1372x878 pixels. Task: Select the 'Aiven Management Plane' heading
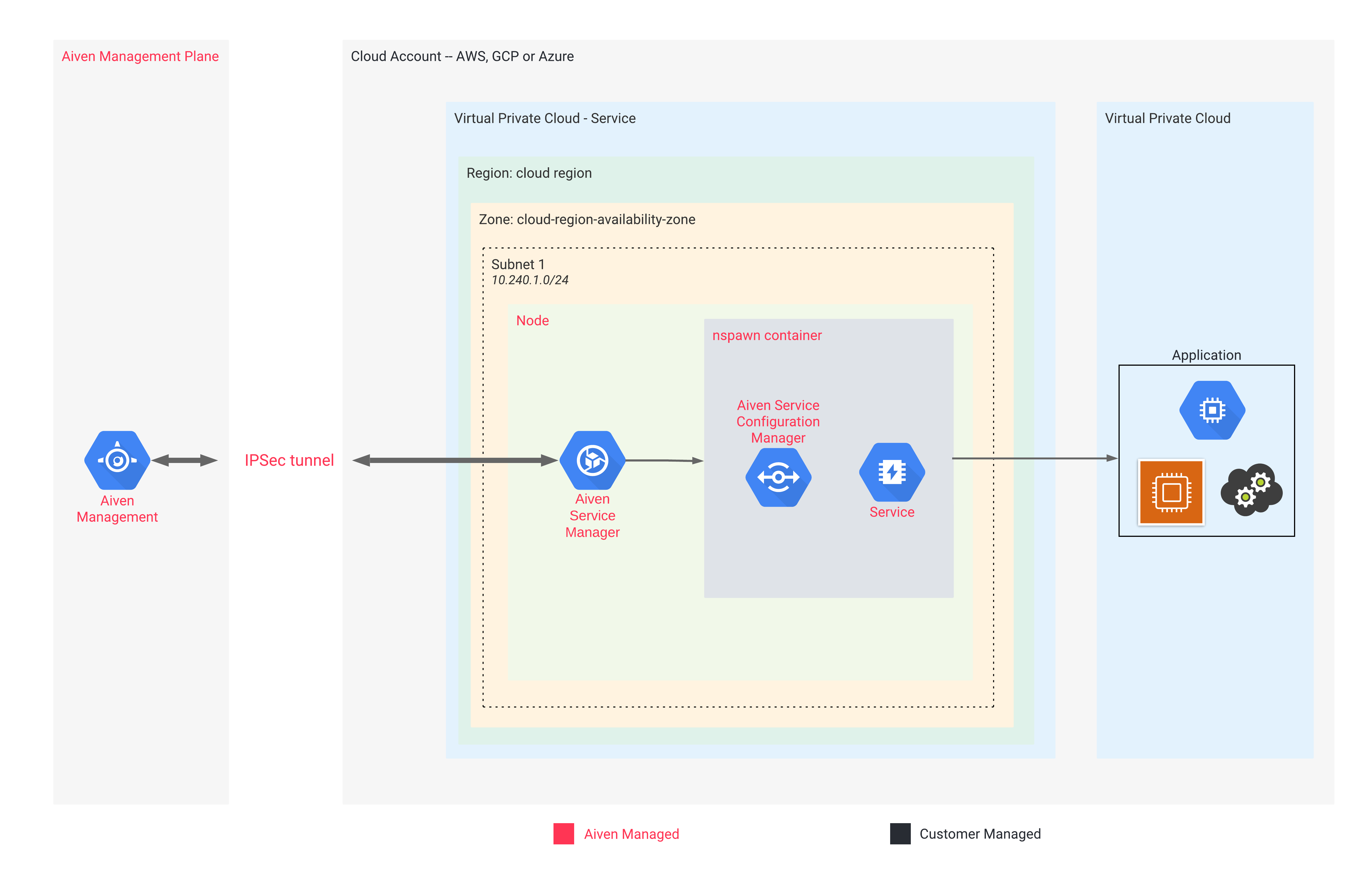pyautogui.click(x=140, y=56)
